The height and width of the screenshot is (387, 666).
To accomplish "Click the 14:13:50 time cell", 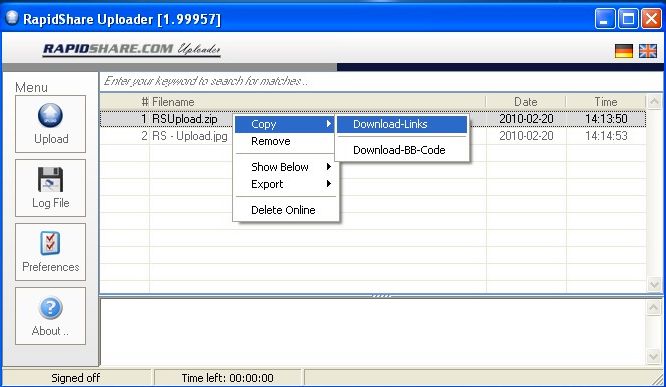I will (x=606, y=119).
